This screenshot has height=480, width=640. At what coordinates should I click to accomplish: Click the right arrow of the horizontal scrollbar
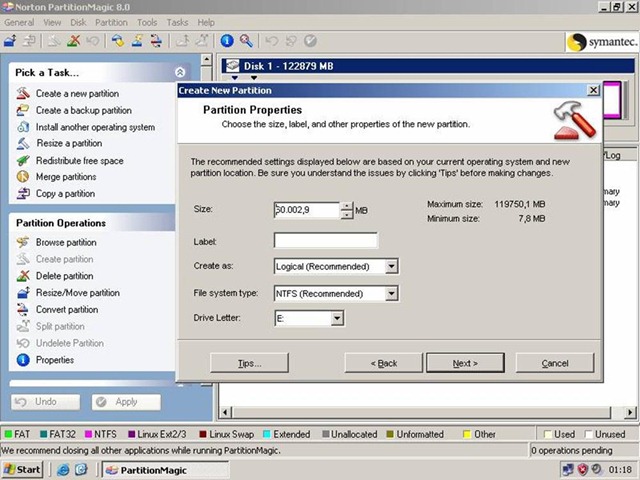pos(630,412)
